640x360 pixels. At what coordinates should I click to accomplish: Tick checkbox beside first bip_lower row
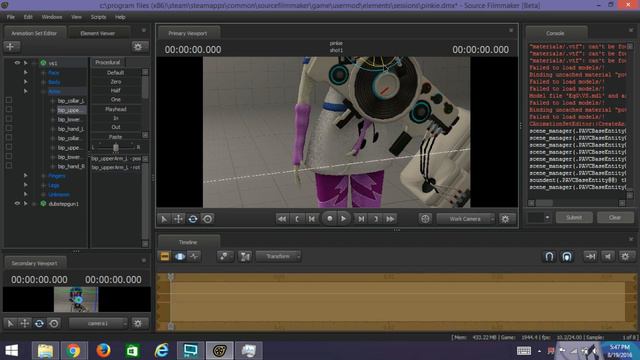coord(9,119)
